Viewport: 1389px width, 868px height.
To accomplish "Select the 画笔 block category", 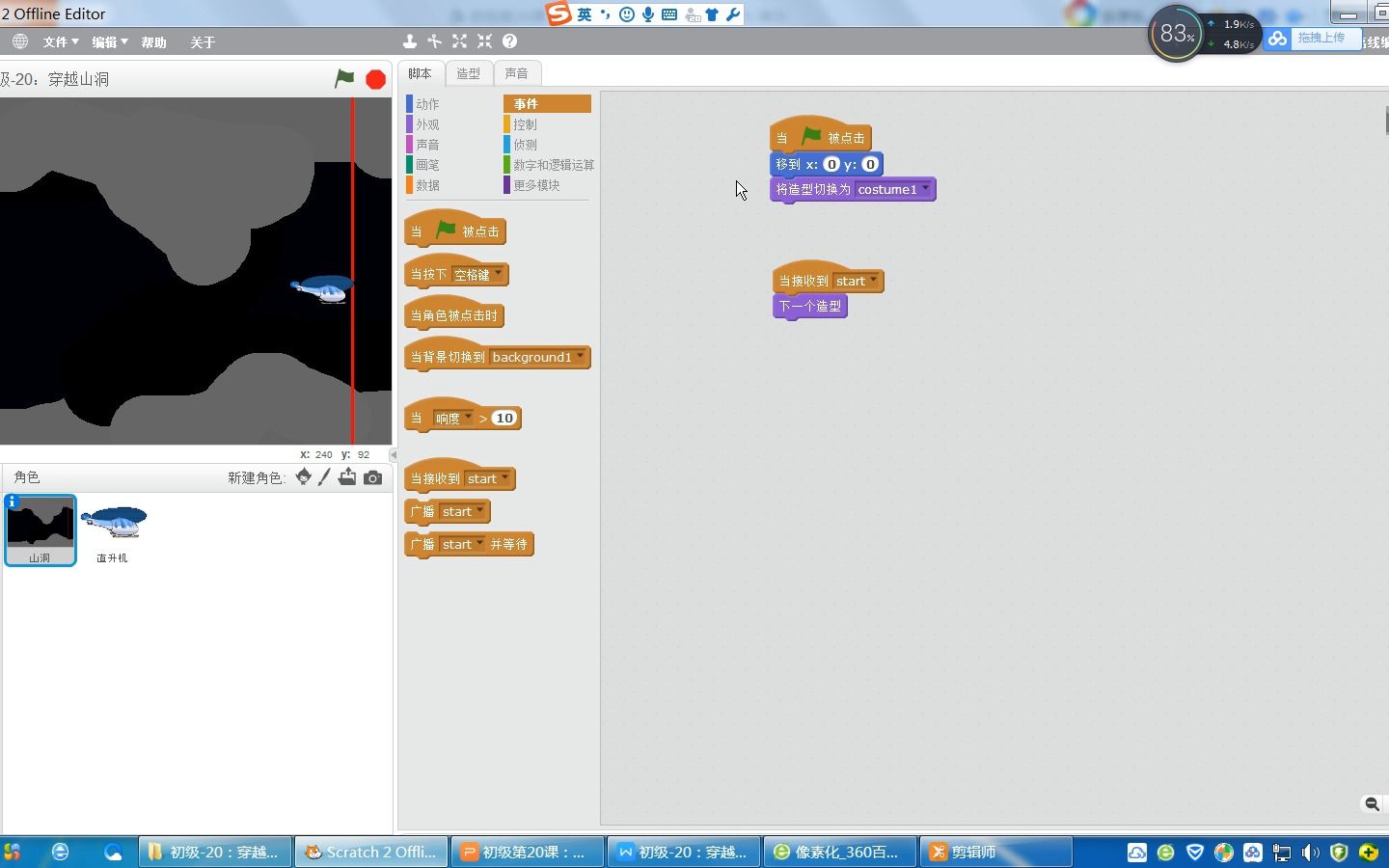I will point(427,164).
